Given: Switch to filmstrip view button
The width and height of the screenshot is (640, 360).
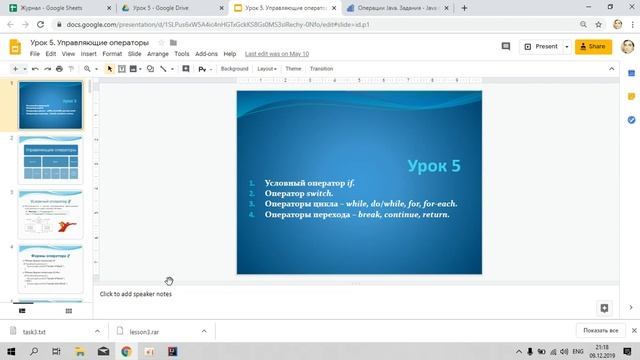Looking at the screenshot, I should click(x=22, y=311).
